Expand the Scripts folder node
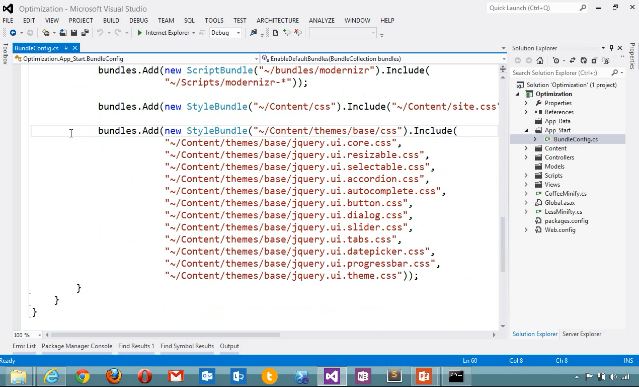639x387 pixels. (526, 176)
